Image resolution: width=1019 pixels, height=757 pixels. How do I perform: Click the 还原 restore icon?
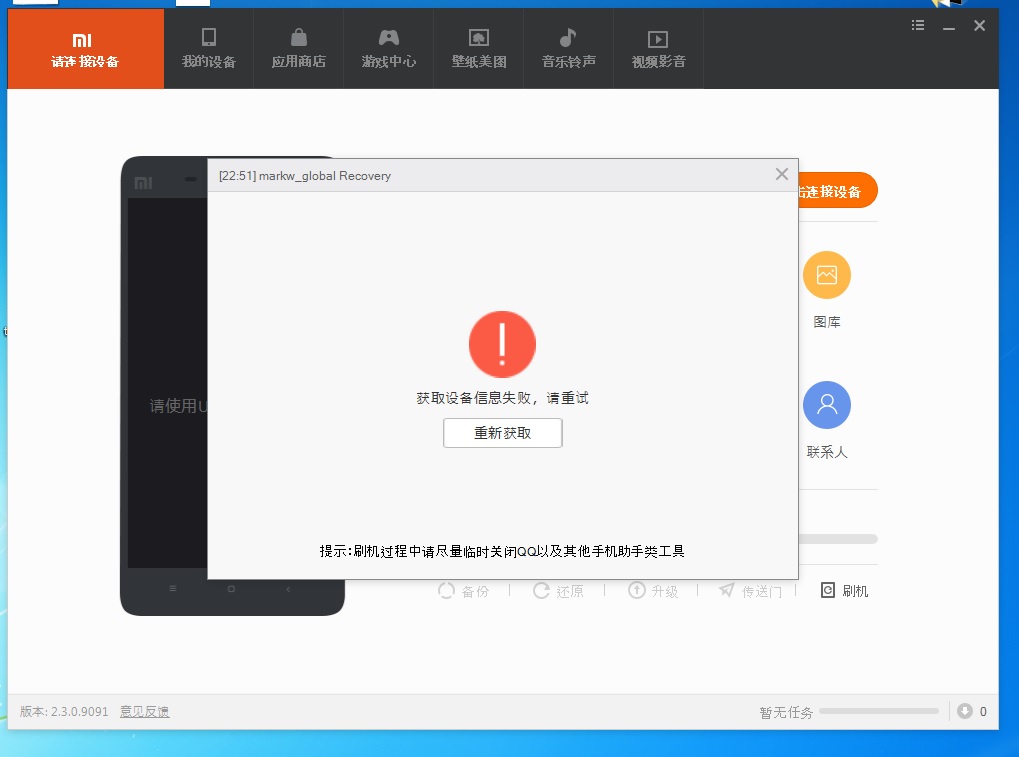click(558, 591)
